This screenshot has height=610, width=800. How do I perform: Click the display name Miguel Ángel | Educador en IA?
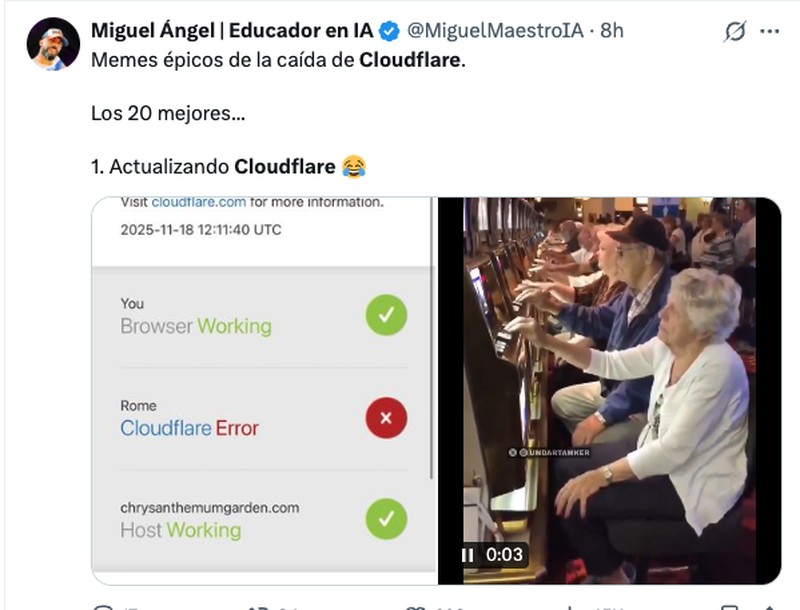tap(232, 31)
